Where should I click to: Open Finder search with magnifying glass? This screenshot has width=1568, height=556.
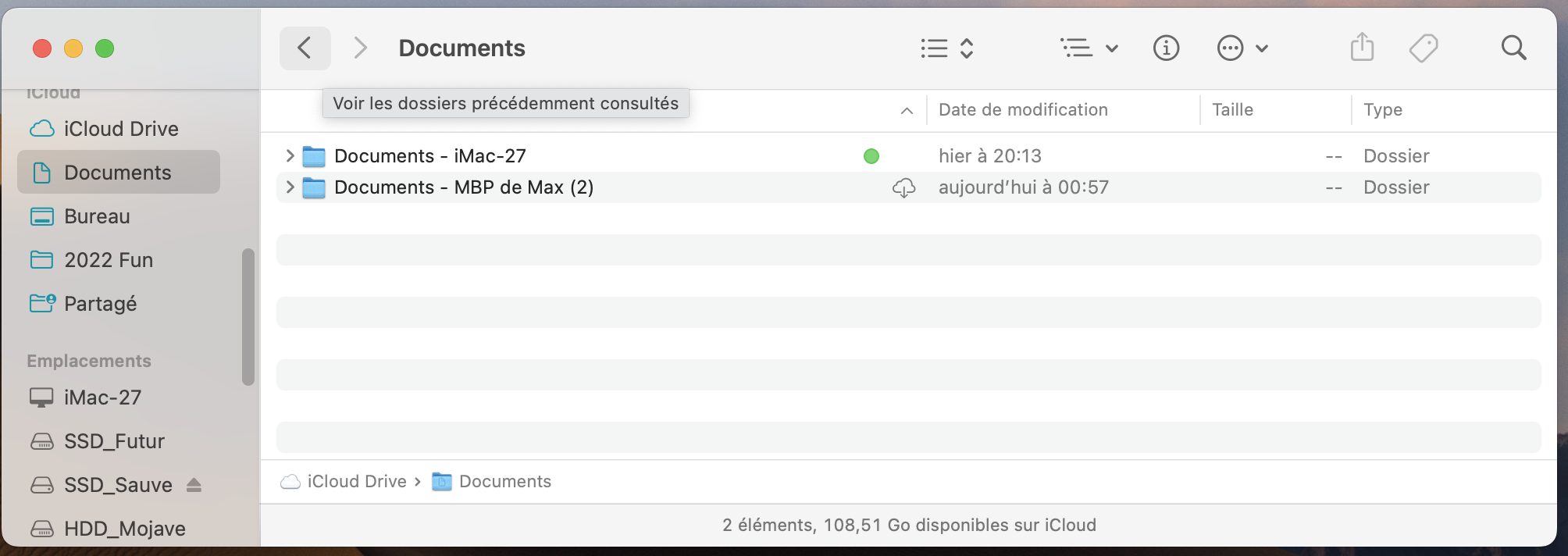coord(1513,48)
